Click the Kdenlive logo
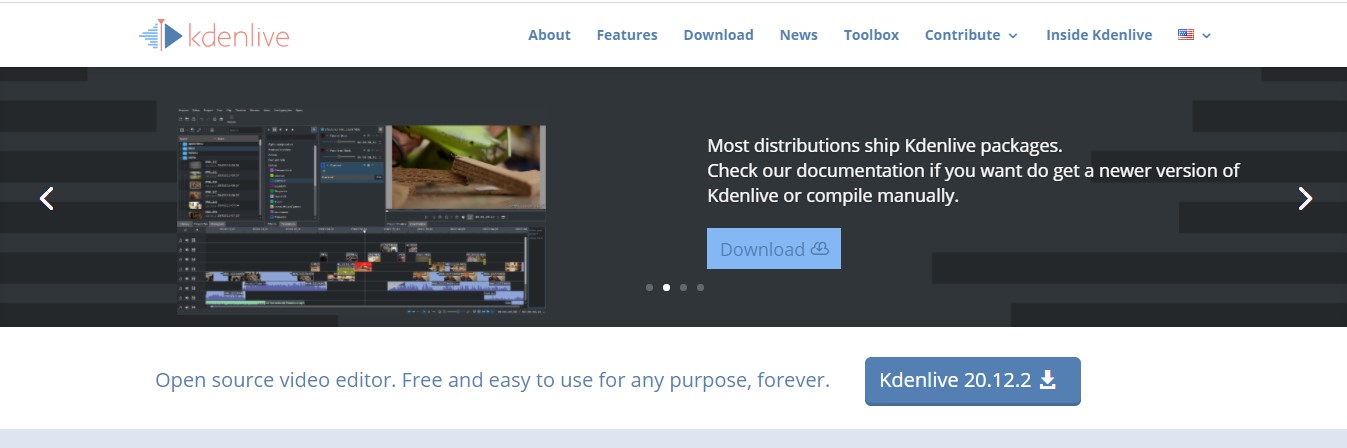The width and height of the screenshot is (1347, 448). click(214, 35)
